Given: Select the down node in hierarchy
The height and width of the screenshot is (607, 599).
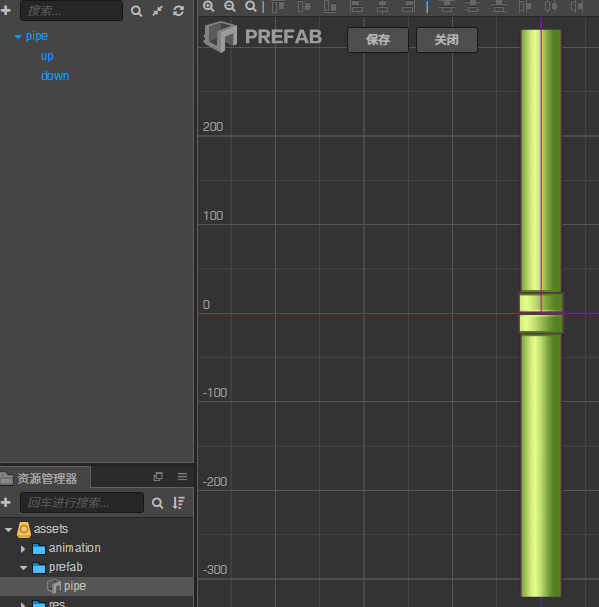Looking at the screenshot, I should tap(55, 76).
